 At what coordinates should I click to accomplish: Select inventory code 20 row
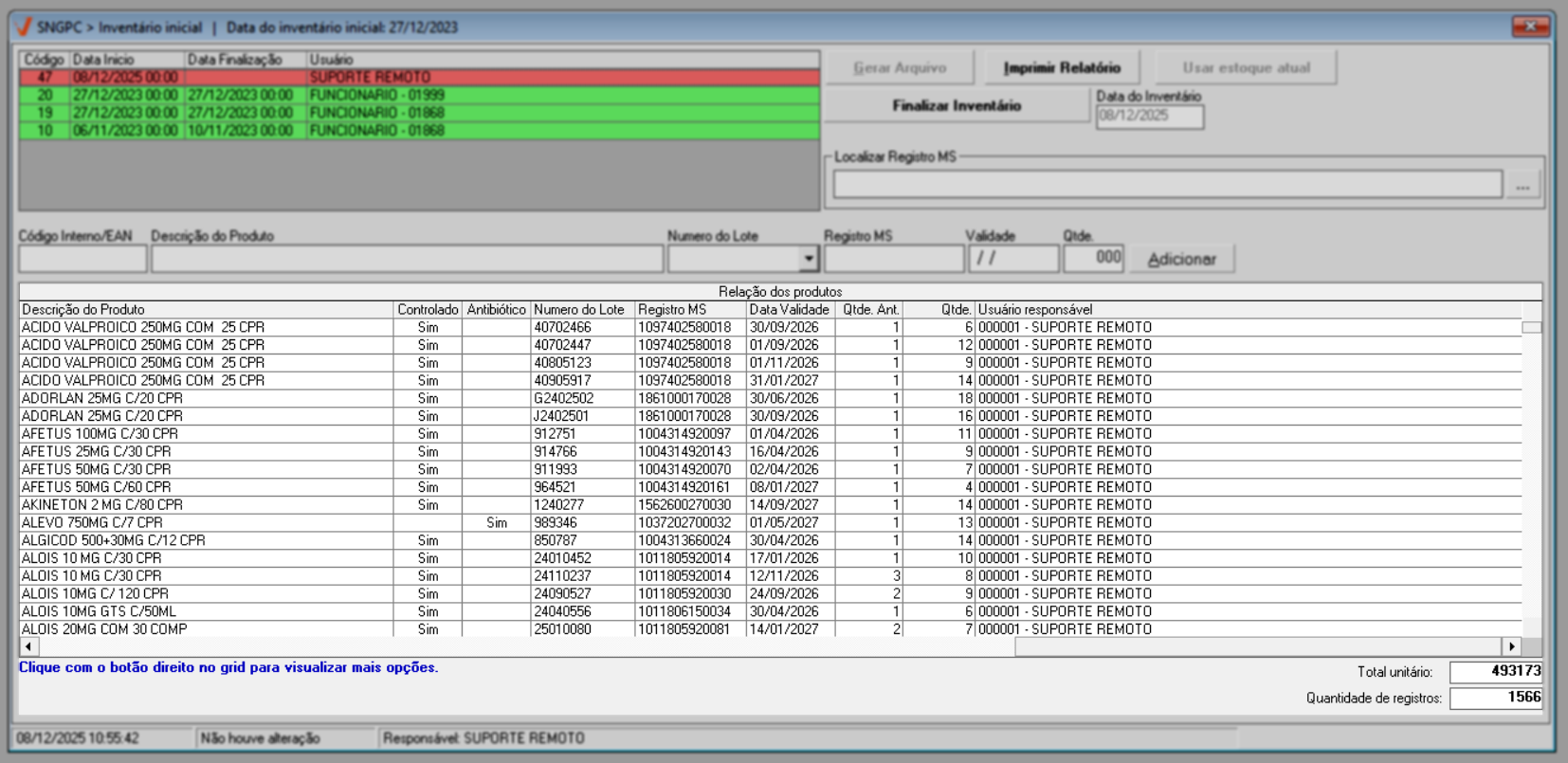(x=419, y=95)
